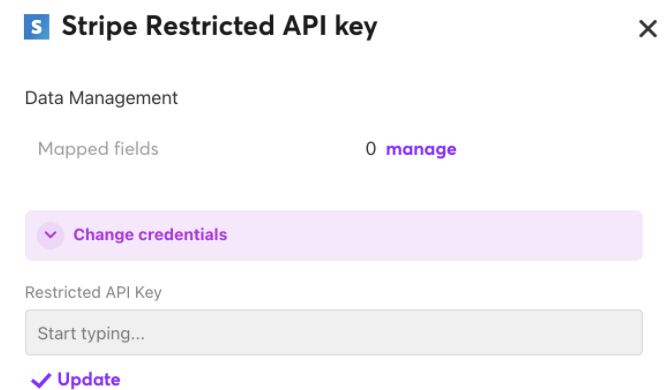
Task: Click the Update button text
Action: click(x=89, y=379)
